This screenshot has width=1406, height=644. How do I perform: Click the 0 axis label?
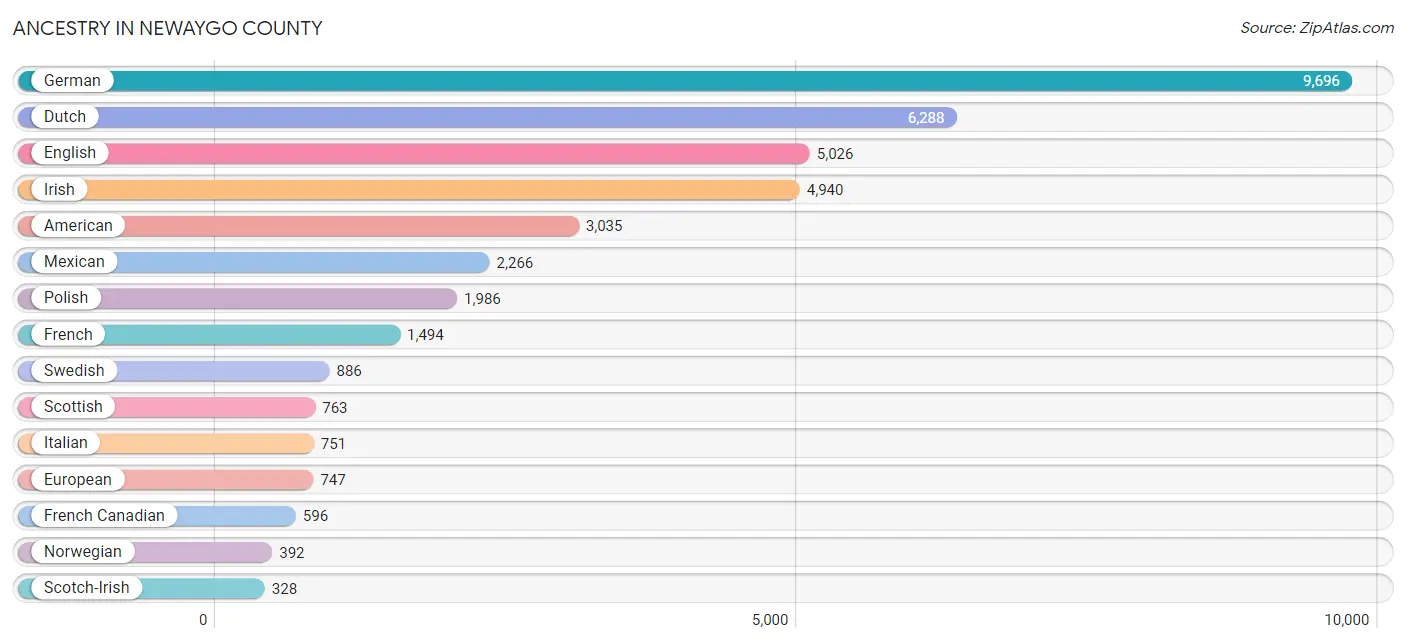pos(203,620)
